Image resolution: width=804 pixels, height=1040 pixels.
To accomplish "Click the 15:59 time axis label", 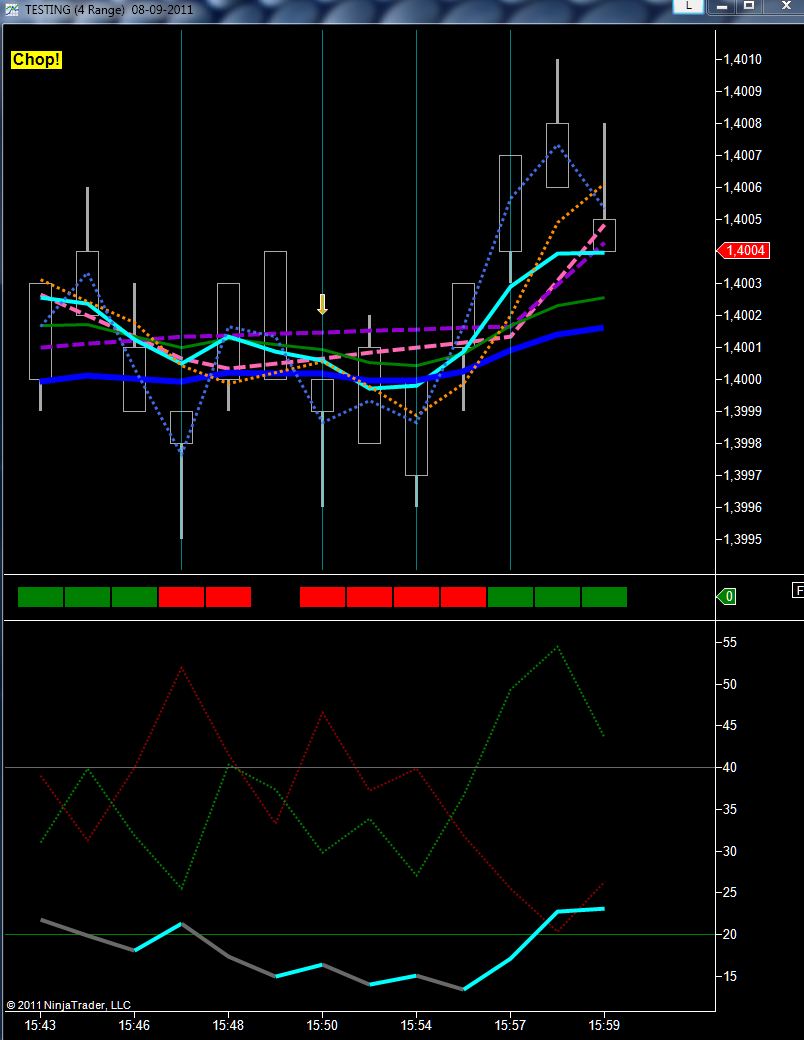I will pos(604,1025).
